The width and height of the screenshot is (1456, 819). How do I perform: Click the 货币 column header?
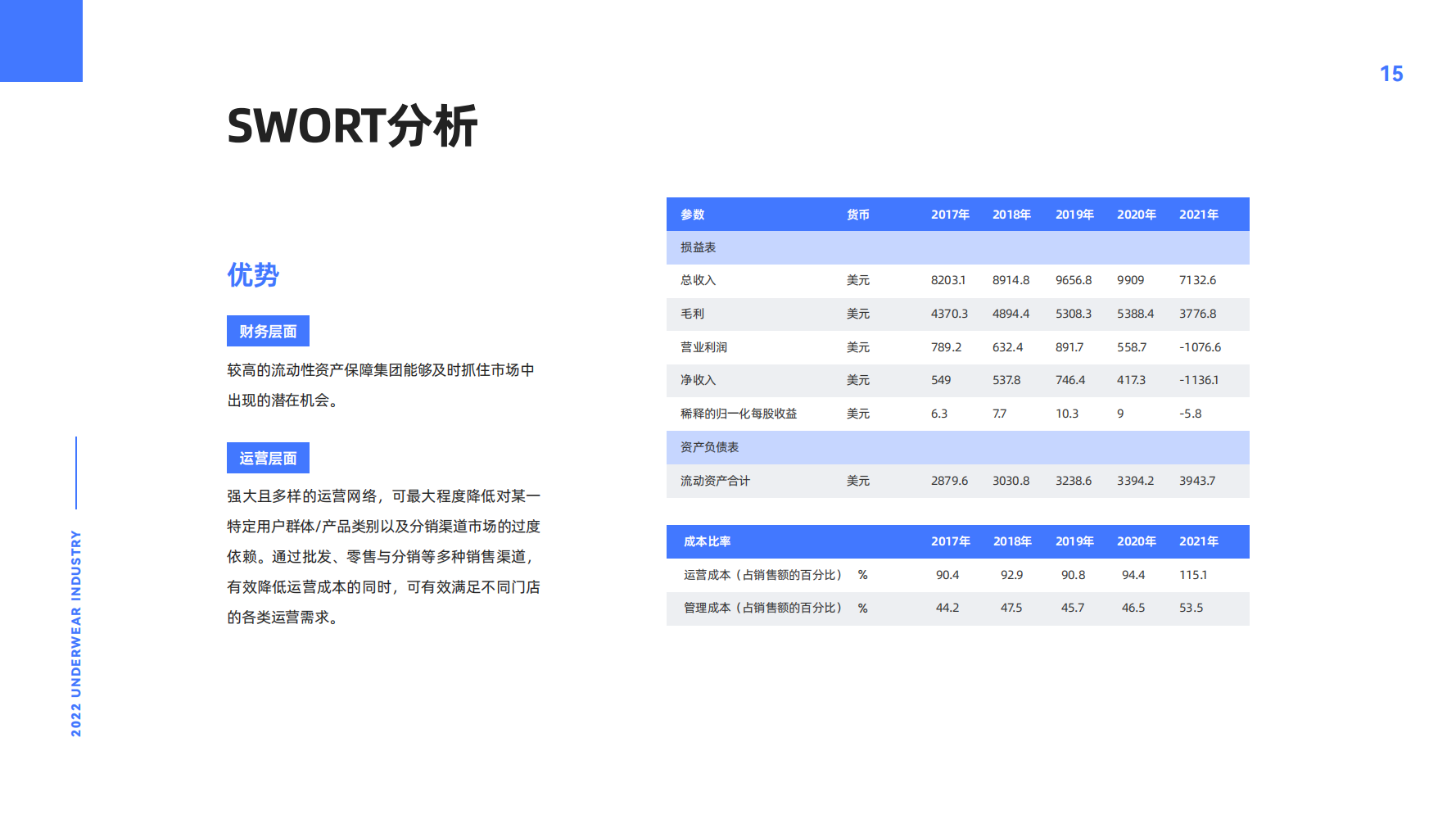(857, 215)
